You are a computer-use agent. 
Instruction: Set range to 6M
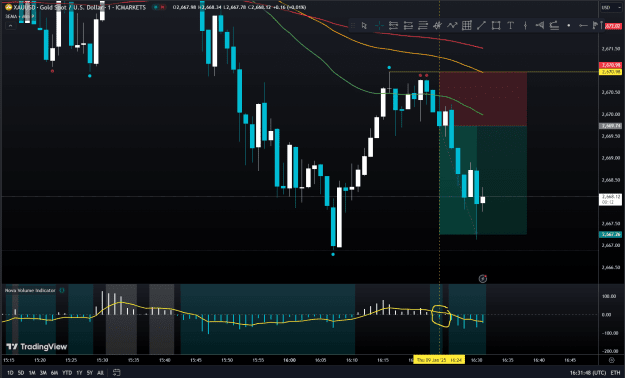point(54,373)
